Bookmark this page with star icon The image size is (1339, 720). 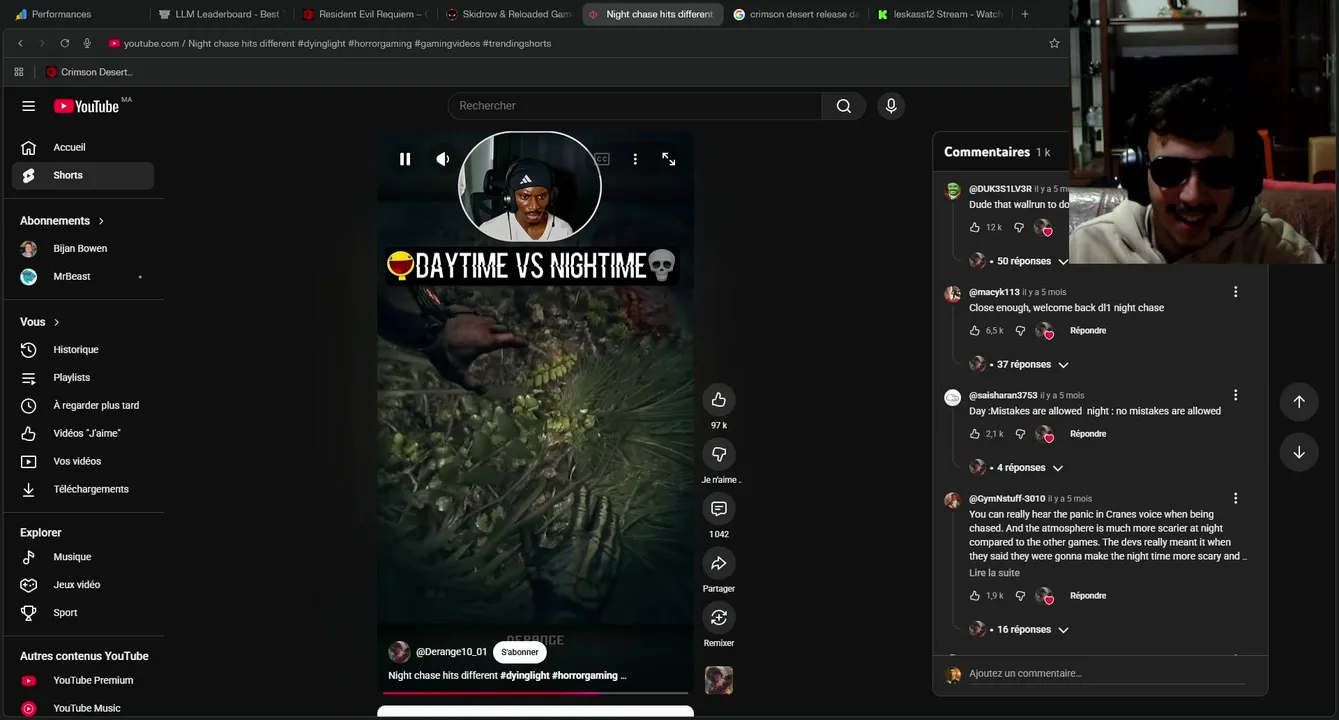pos(1054,43)
